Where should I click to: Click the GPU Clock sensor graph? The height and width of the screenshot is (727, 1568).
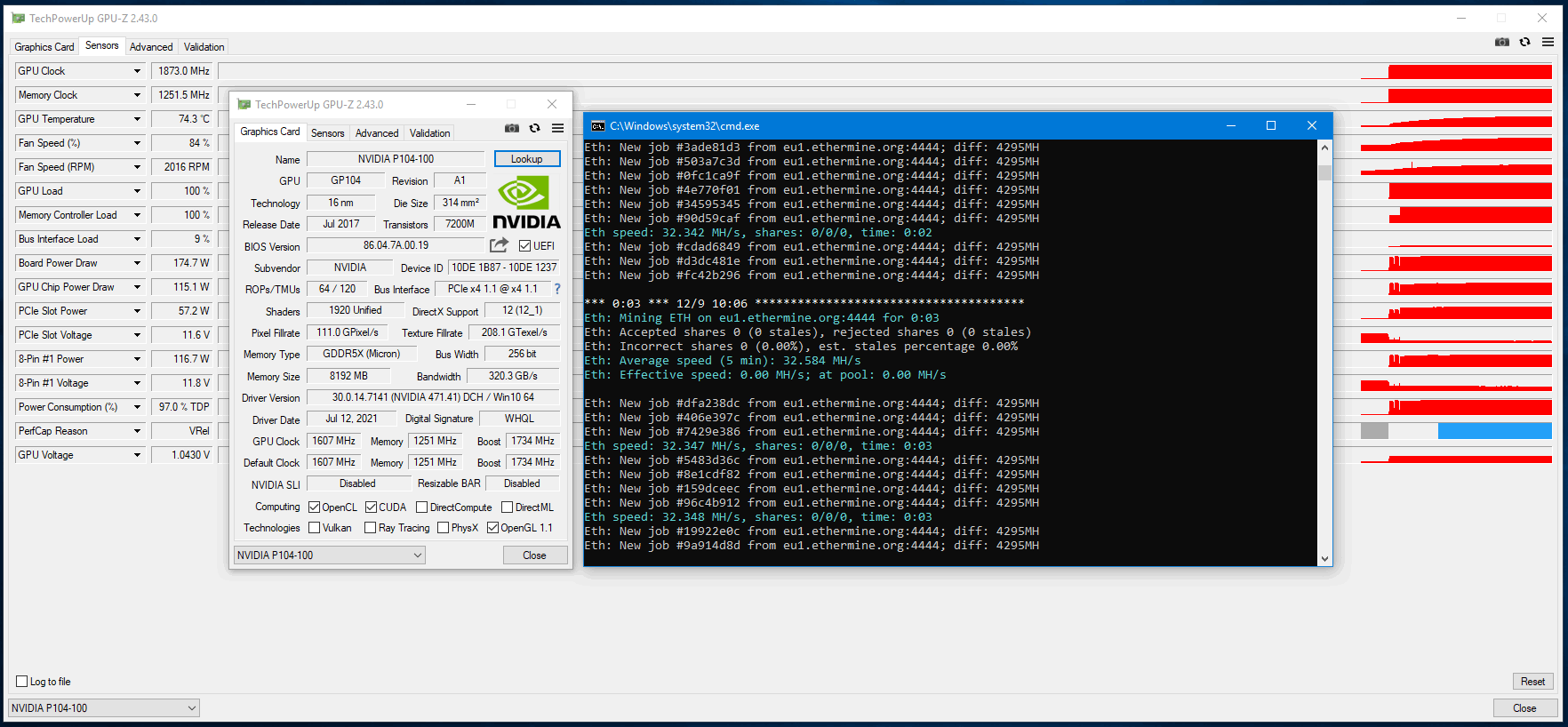click(x=887, y=71)
